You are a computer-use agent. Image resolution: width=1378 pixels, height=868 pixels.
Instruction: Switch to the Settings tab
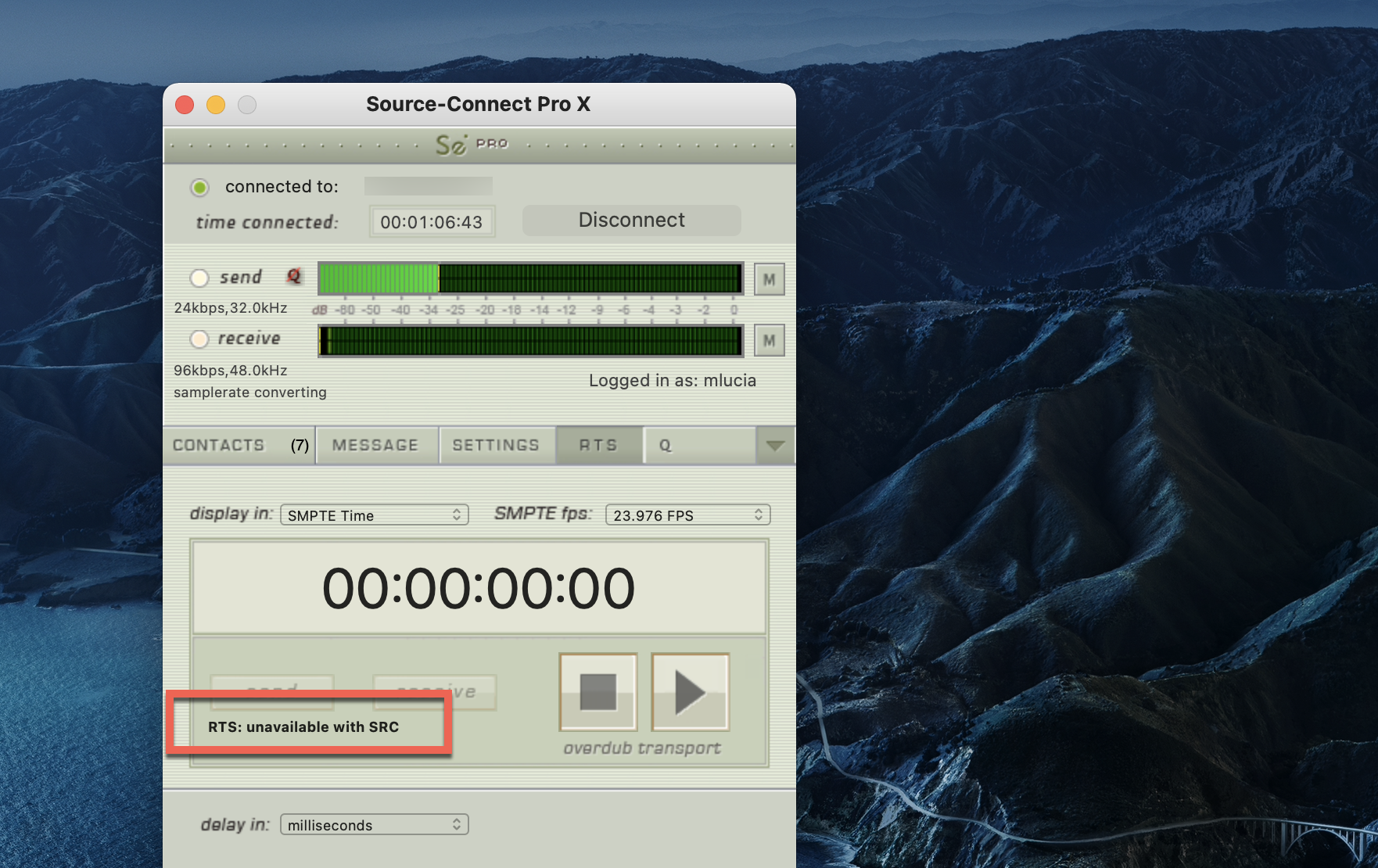pyautogui.click(x=496, y=446)
